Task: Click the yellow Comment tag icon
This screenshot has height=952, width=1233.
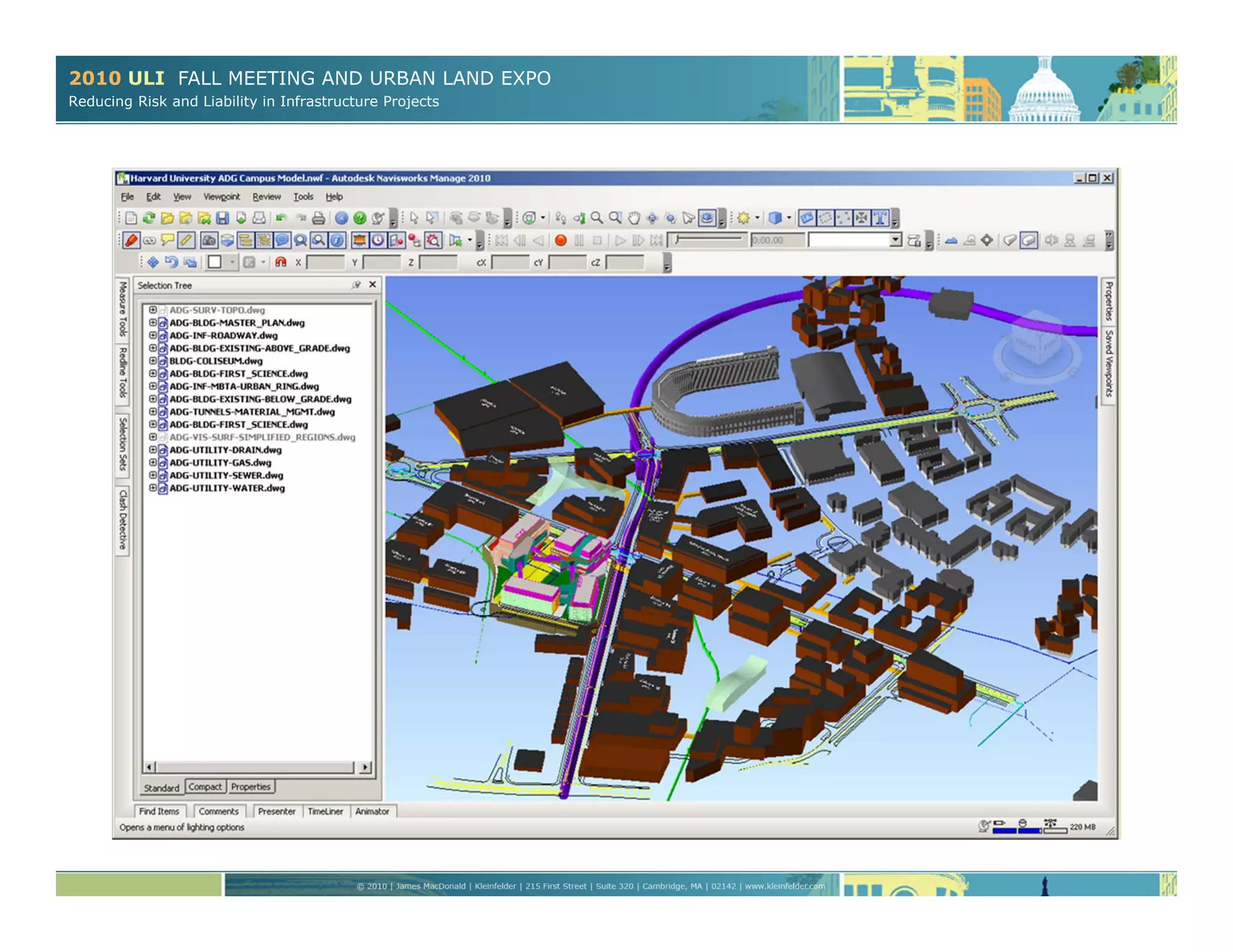Action: point(167,241)
